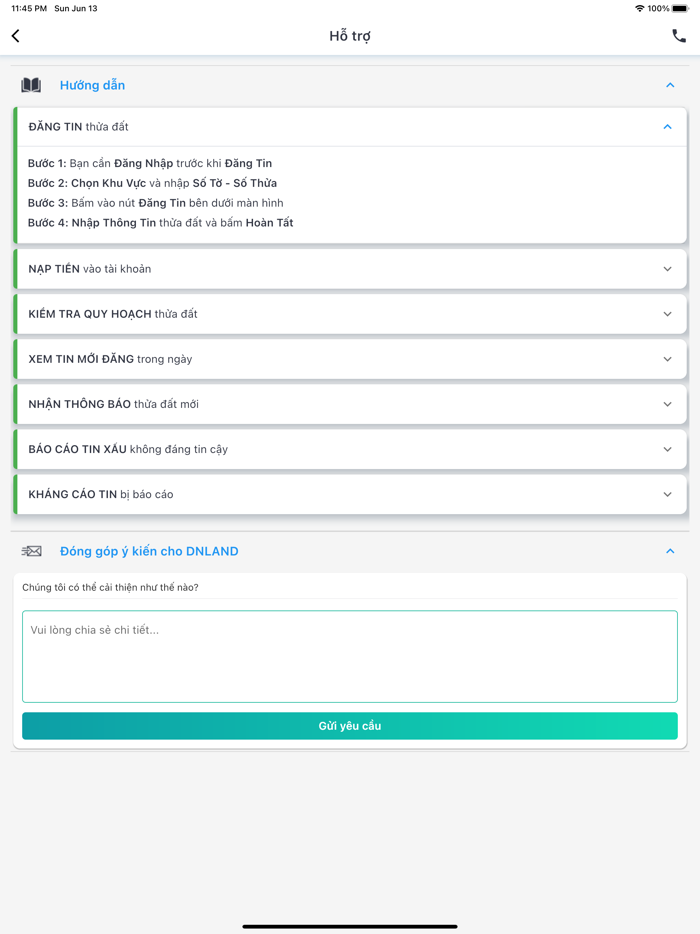The height and width of the screenshot is (934, 700).
Task: Tap the back arrow icon
Action: click(16, 36)
